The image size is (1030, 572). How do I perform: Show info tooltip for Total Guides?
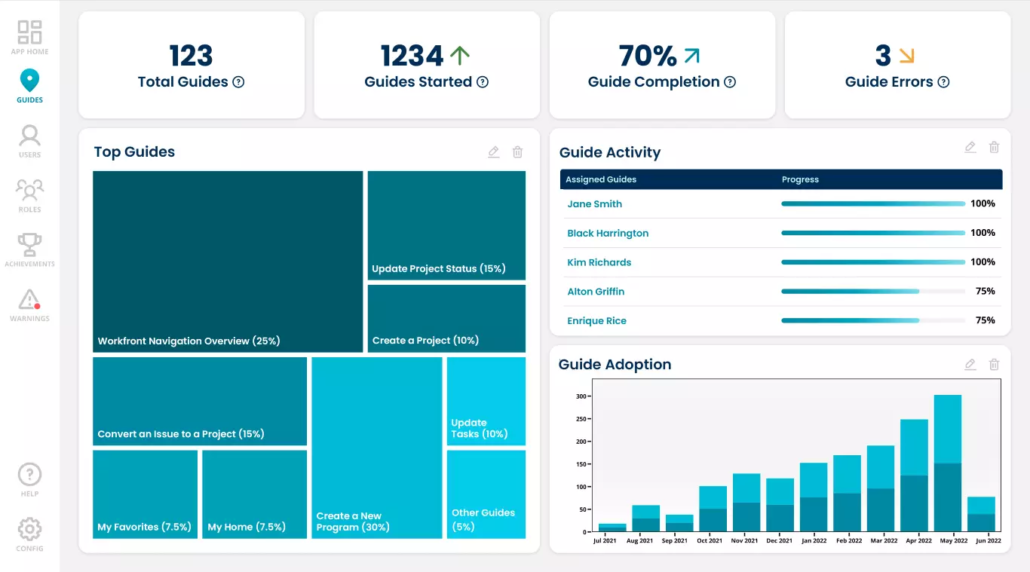click(x=238, y=83)
